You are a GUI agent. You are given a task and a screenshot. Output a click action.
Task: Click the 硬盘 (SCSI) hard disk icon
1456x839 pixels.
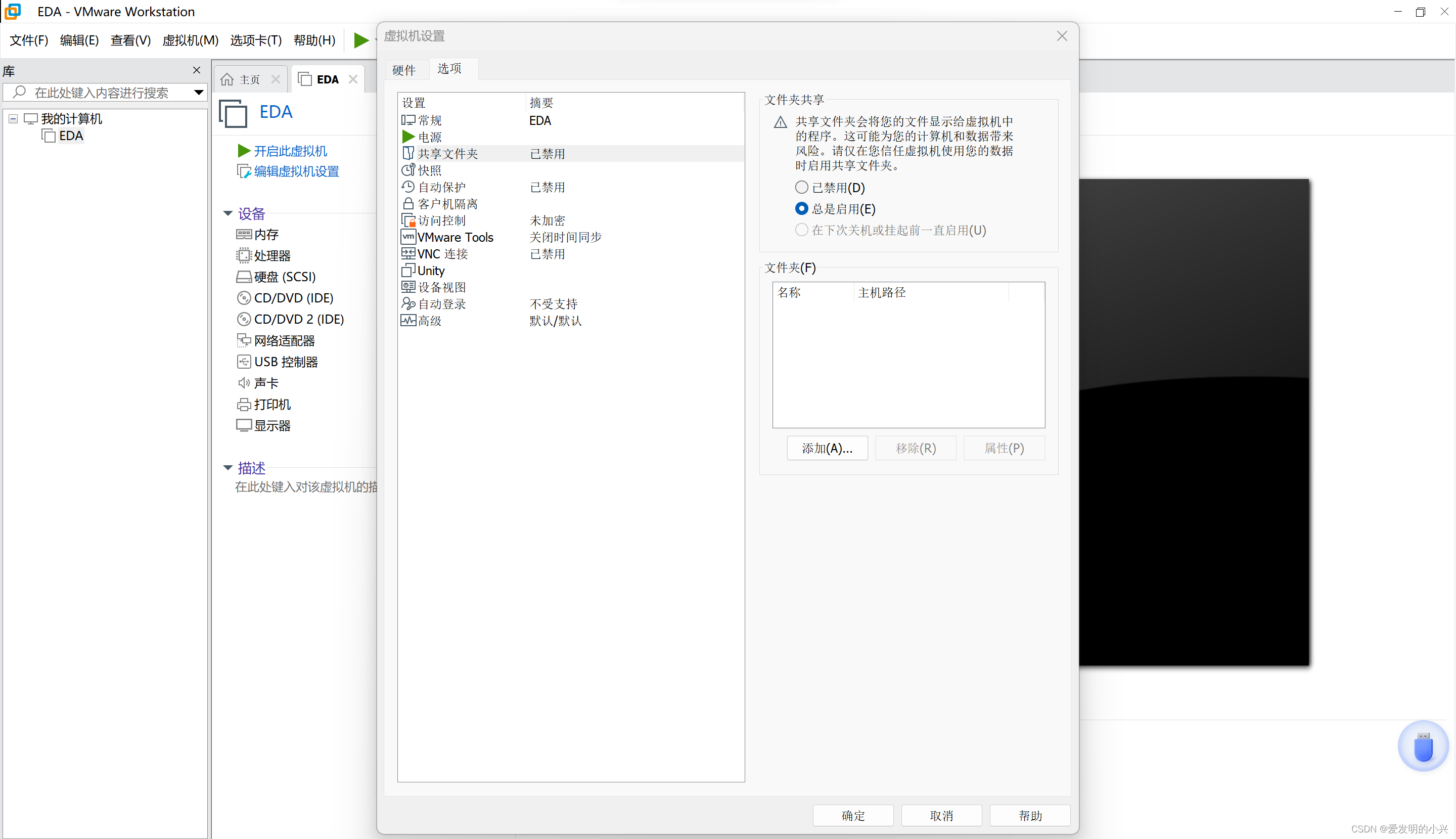tap(244, 277)
